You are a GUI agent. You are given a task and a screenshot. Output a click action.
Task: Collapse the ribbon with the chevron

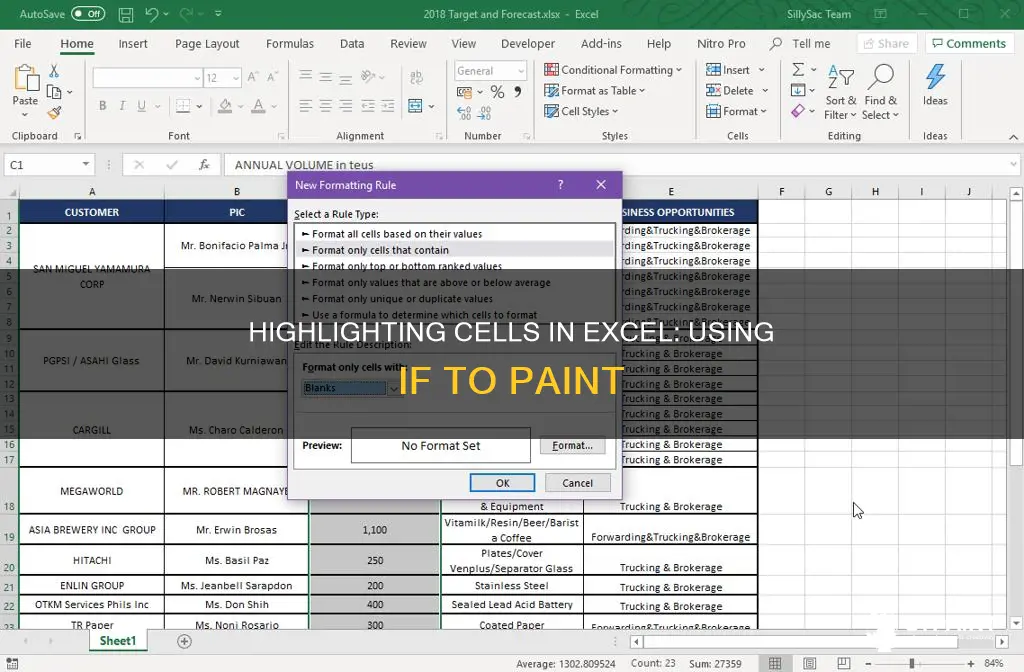pos(1013,136)
